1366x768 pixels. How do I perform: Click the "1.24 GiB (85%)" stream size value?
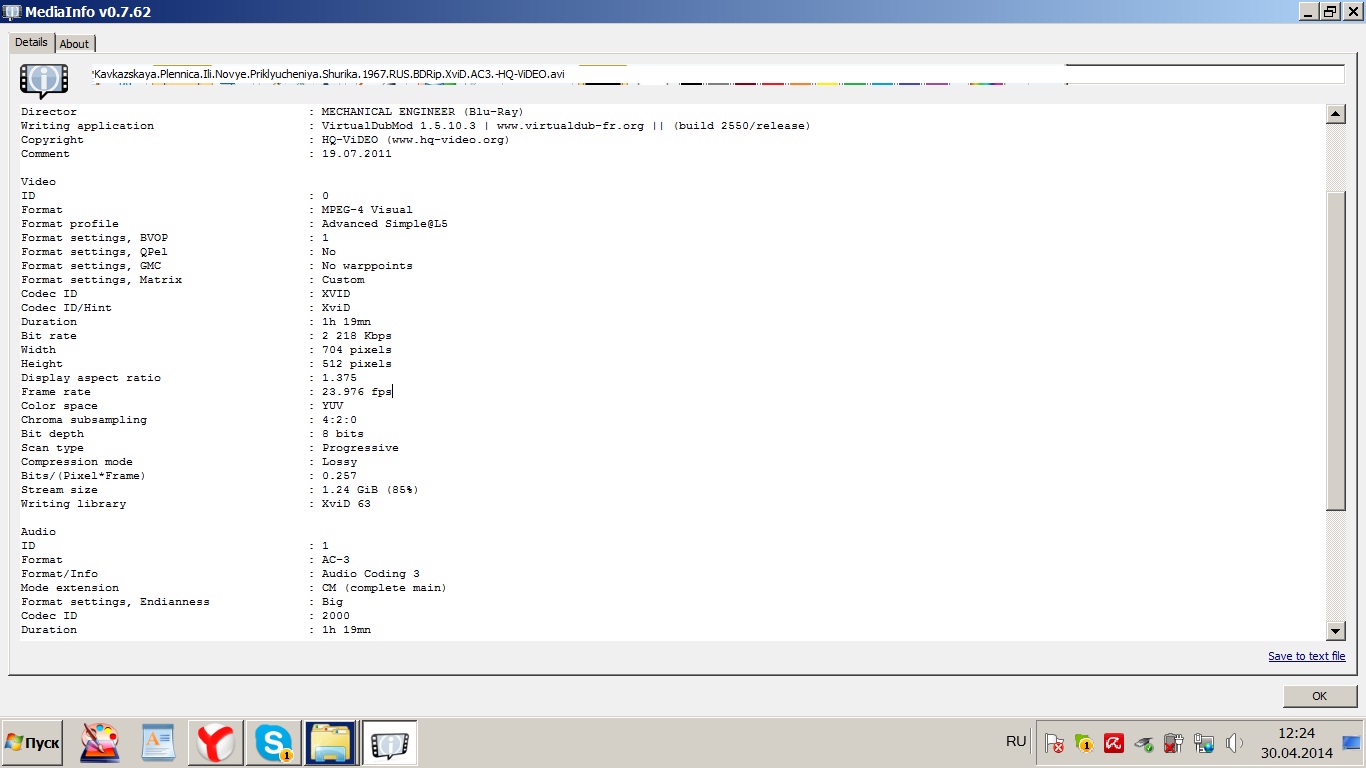tap(370, 490)
